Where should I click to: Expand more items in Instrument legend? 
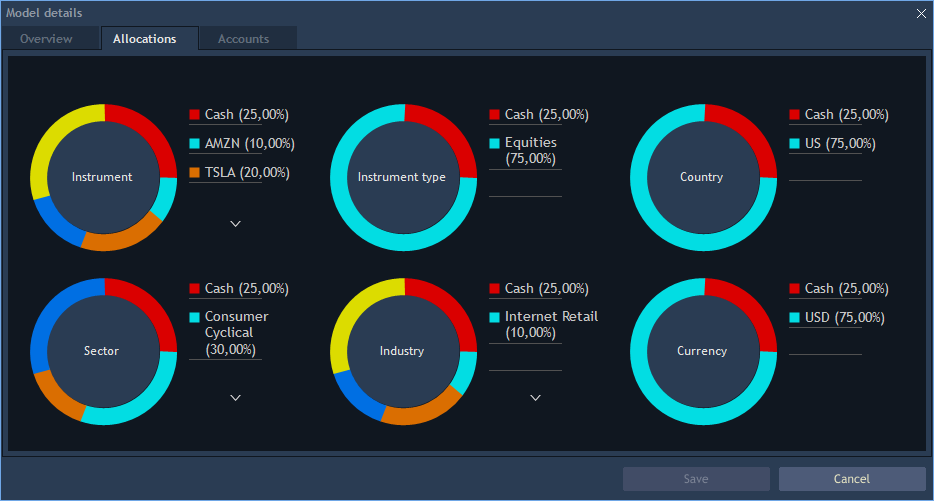click(x=235, y=223)
